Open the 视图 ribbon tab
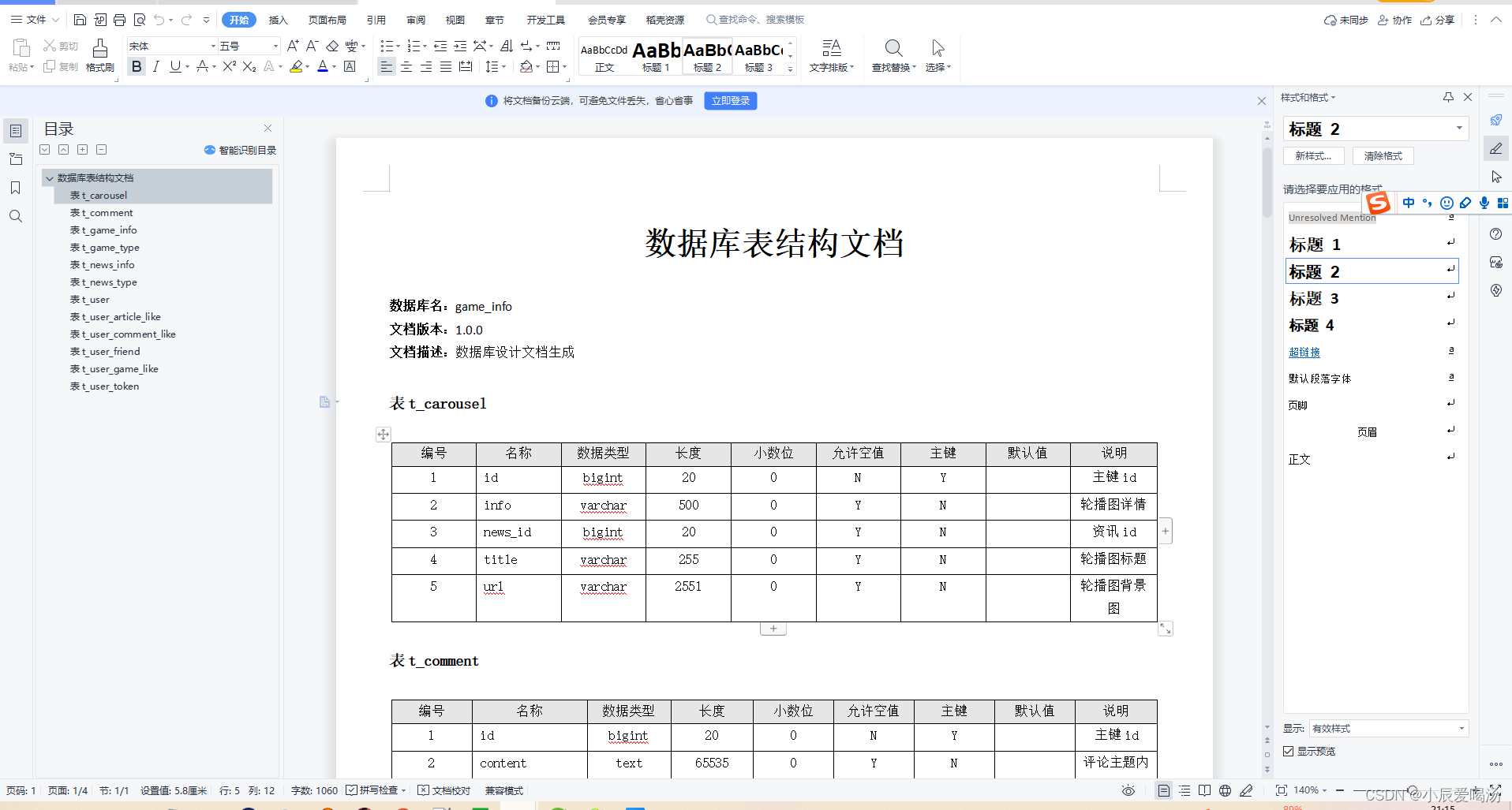Viewport: 1512px width, 810px height. coord(455,20)
